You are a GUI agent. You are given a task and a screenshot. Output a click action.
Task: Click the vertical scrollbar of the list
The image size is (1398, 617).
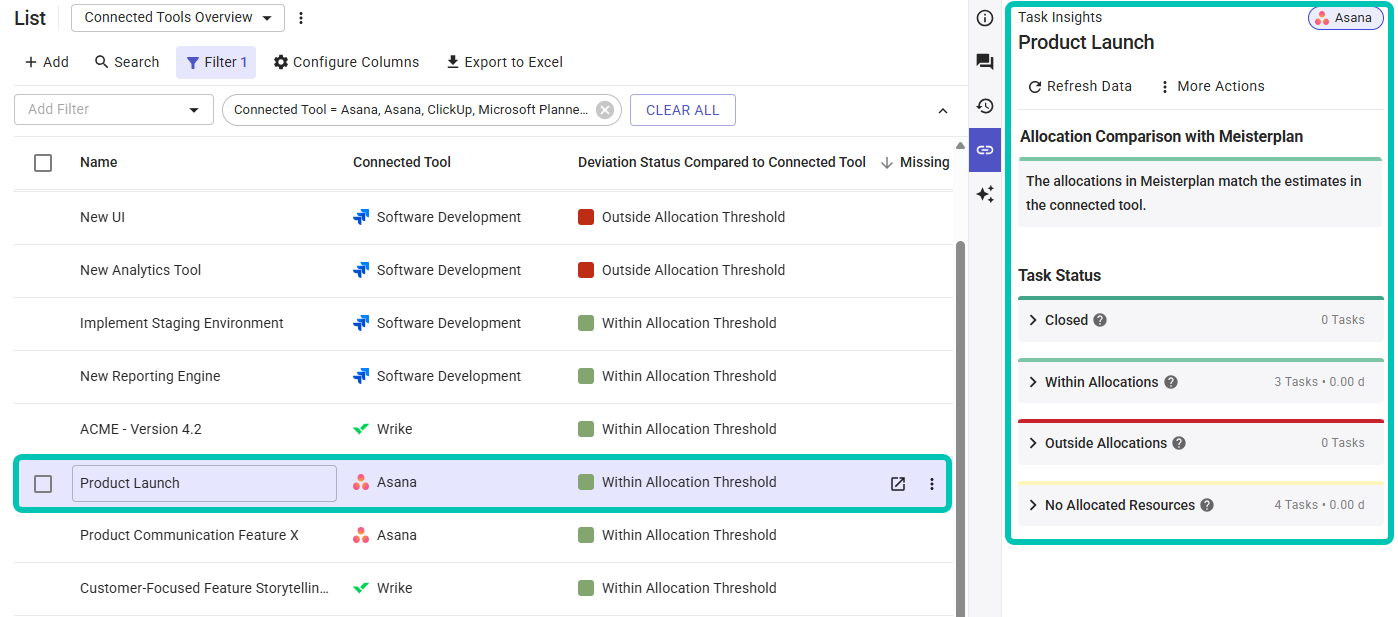click(961, 428)
